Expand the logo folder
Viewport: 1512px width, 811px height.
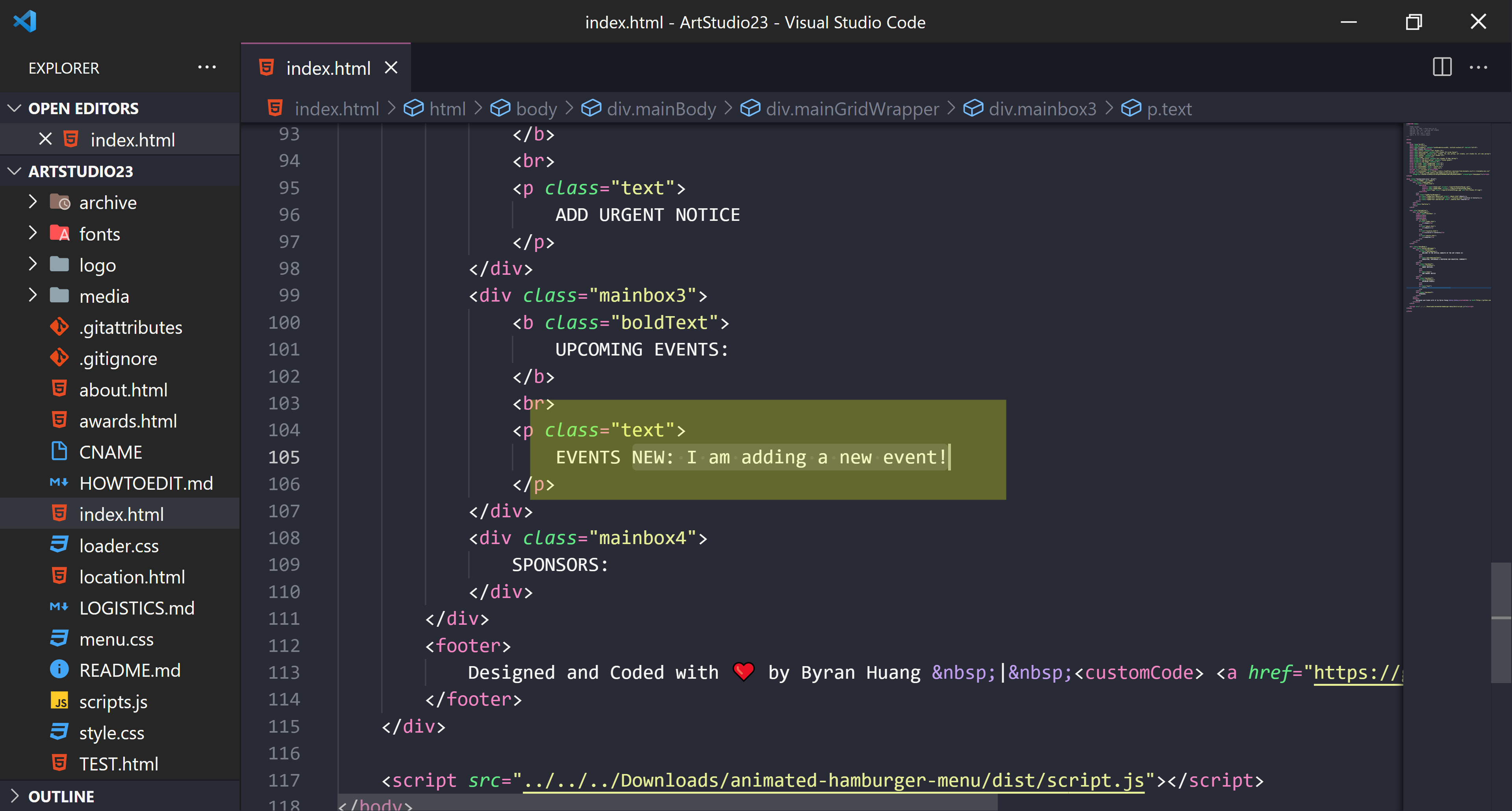(x=33, y=265)
